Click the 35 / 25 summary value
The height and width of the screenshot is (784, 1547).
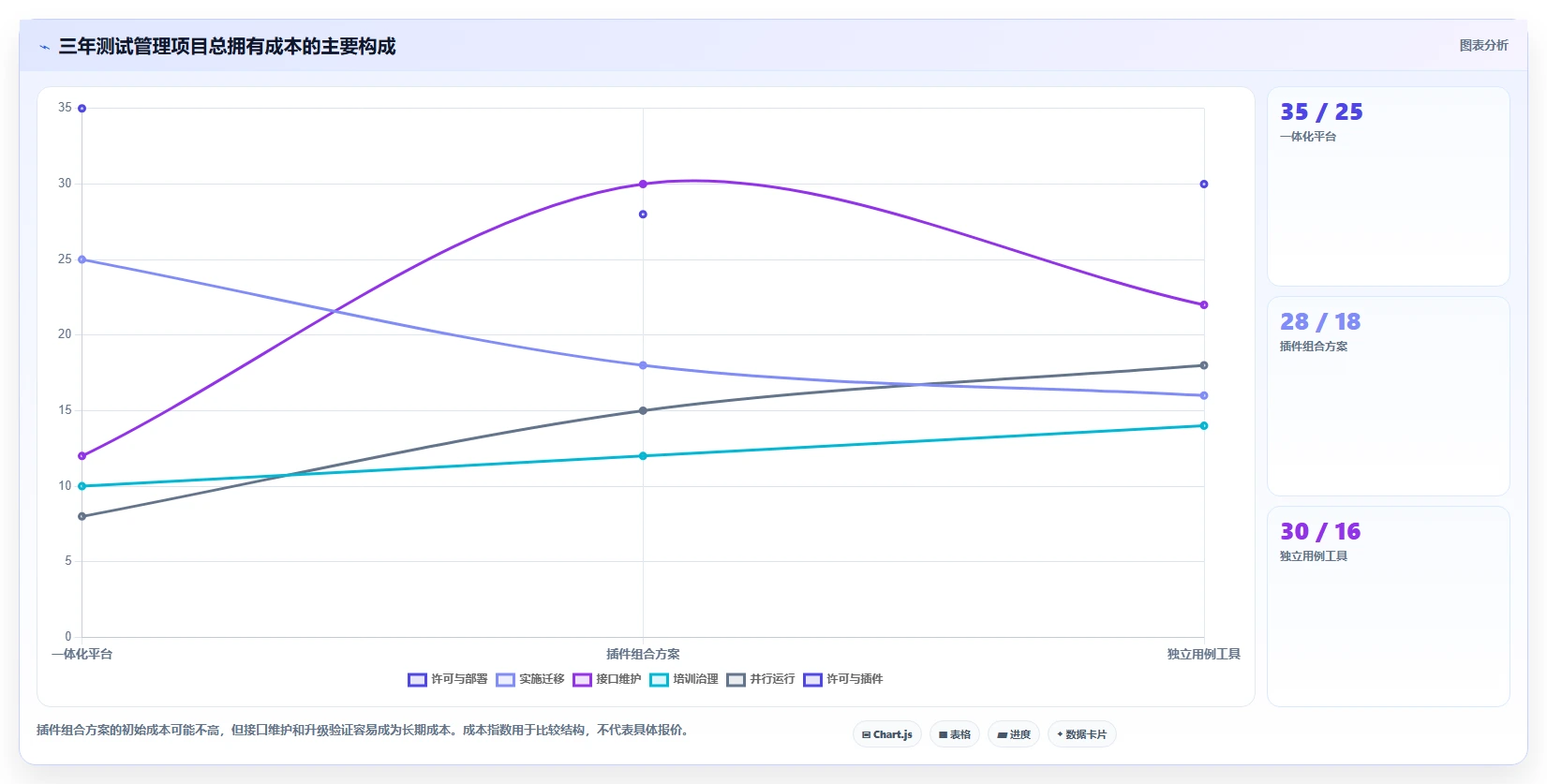tap(1322, 112)
